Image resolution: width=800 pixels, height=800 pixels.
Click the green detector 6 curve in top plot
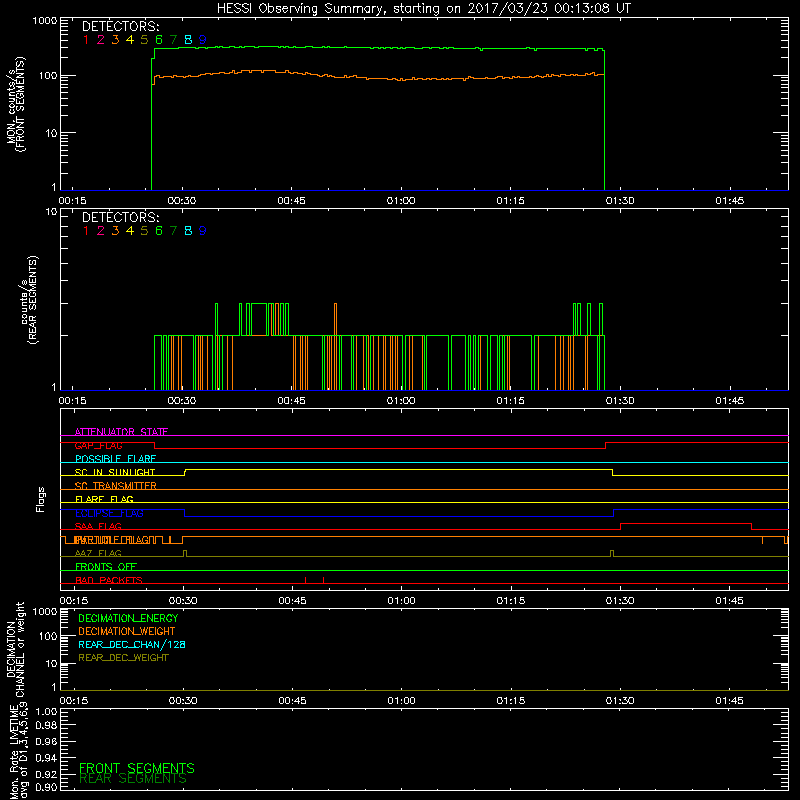(378, 48)
